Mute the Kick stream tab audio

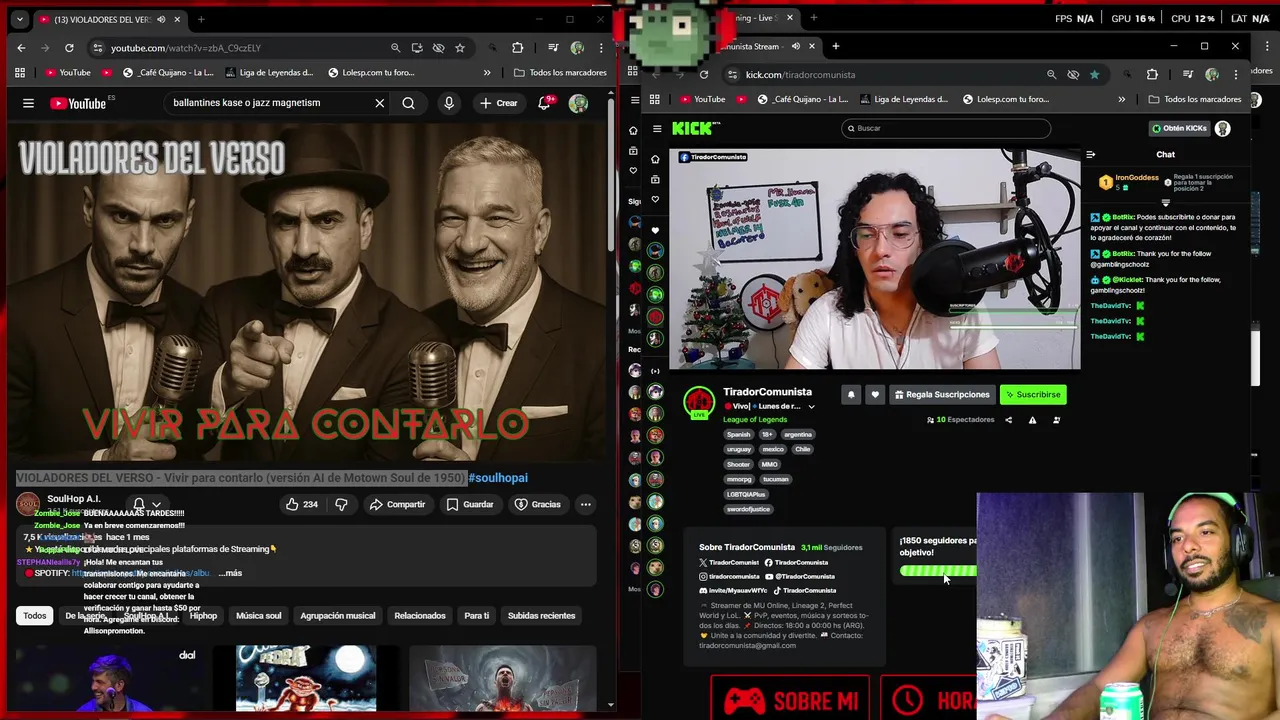pyautogui.click(x=796, y=46)
